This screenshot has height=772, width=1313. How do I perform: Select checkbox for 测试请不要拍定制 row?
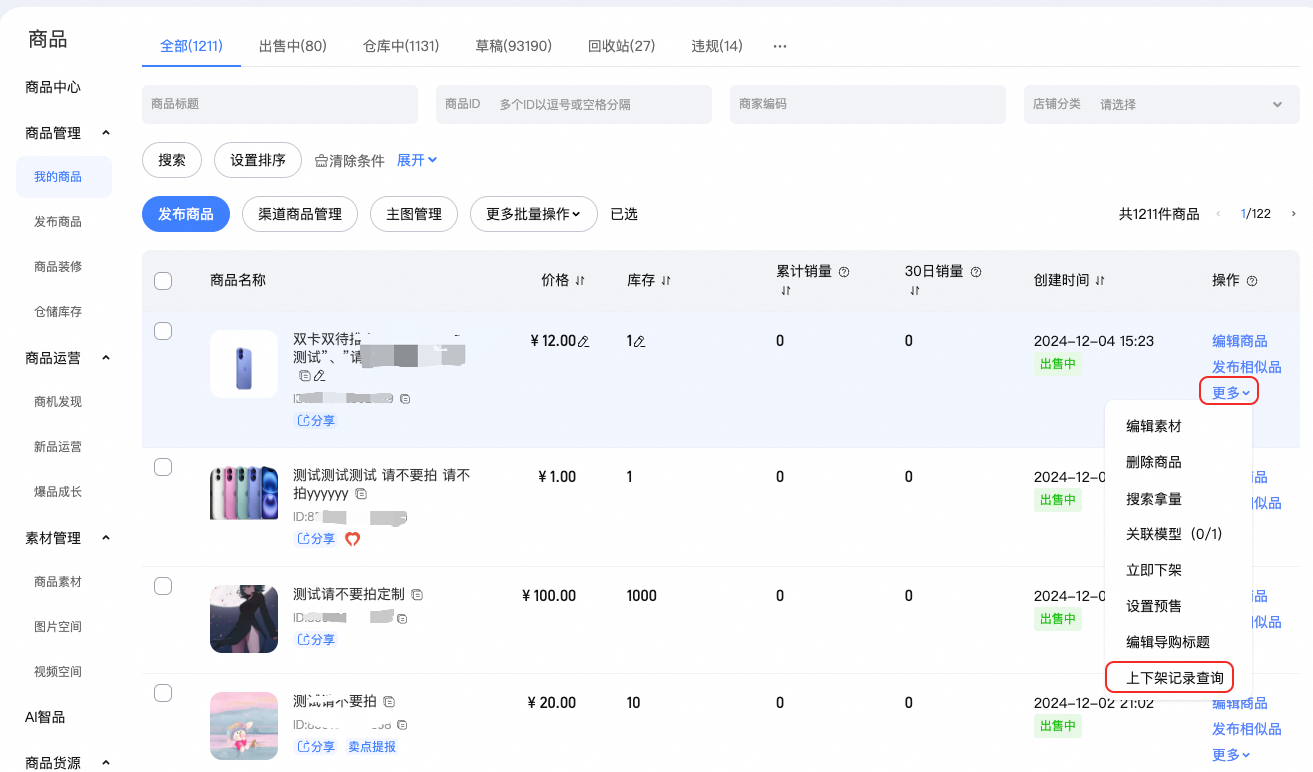point(163,586)
